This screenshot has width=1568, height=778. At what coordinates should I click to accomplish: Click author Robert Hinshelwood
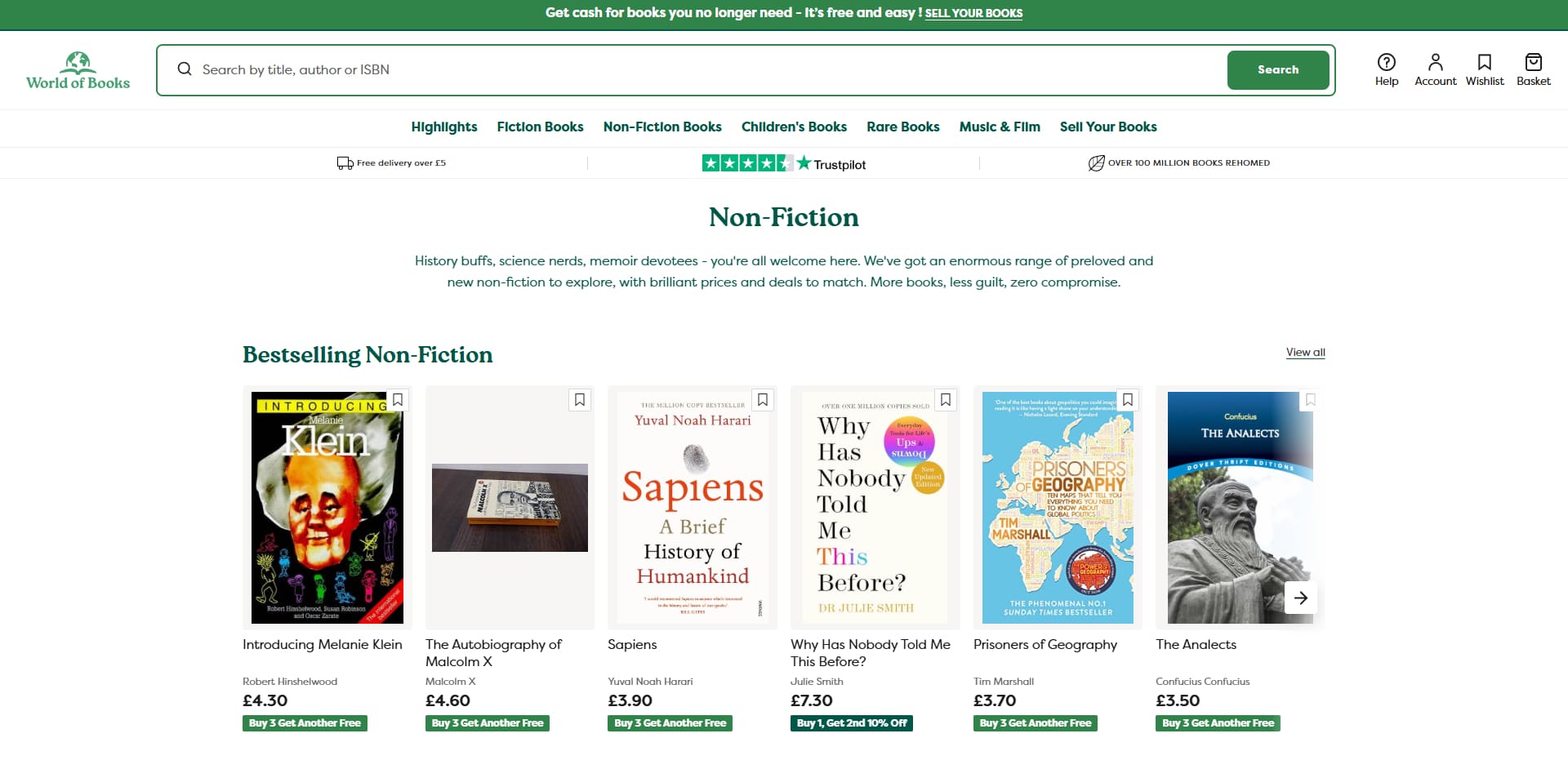point(290,682)
